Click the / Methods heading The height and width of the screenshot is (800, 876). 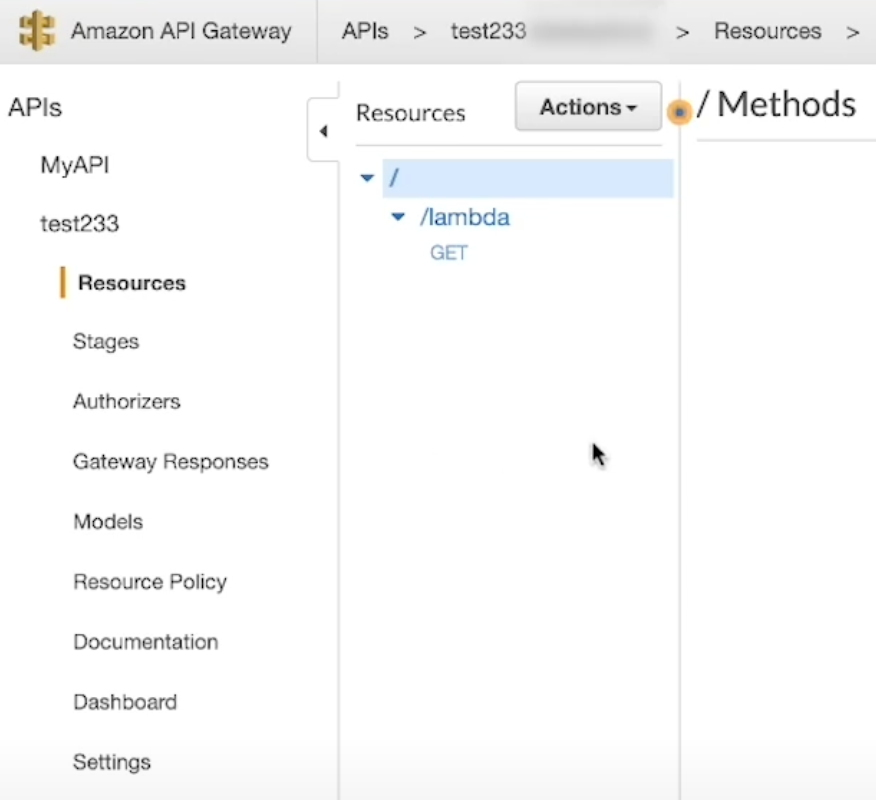777,104
